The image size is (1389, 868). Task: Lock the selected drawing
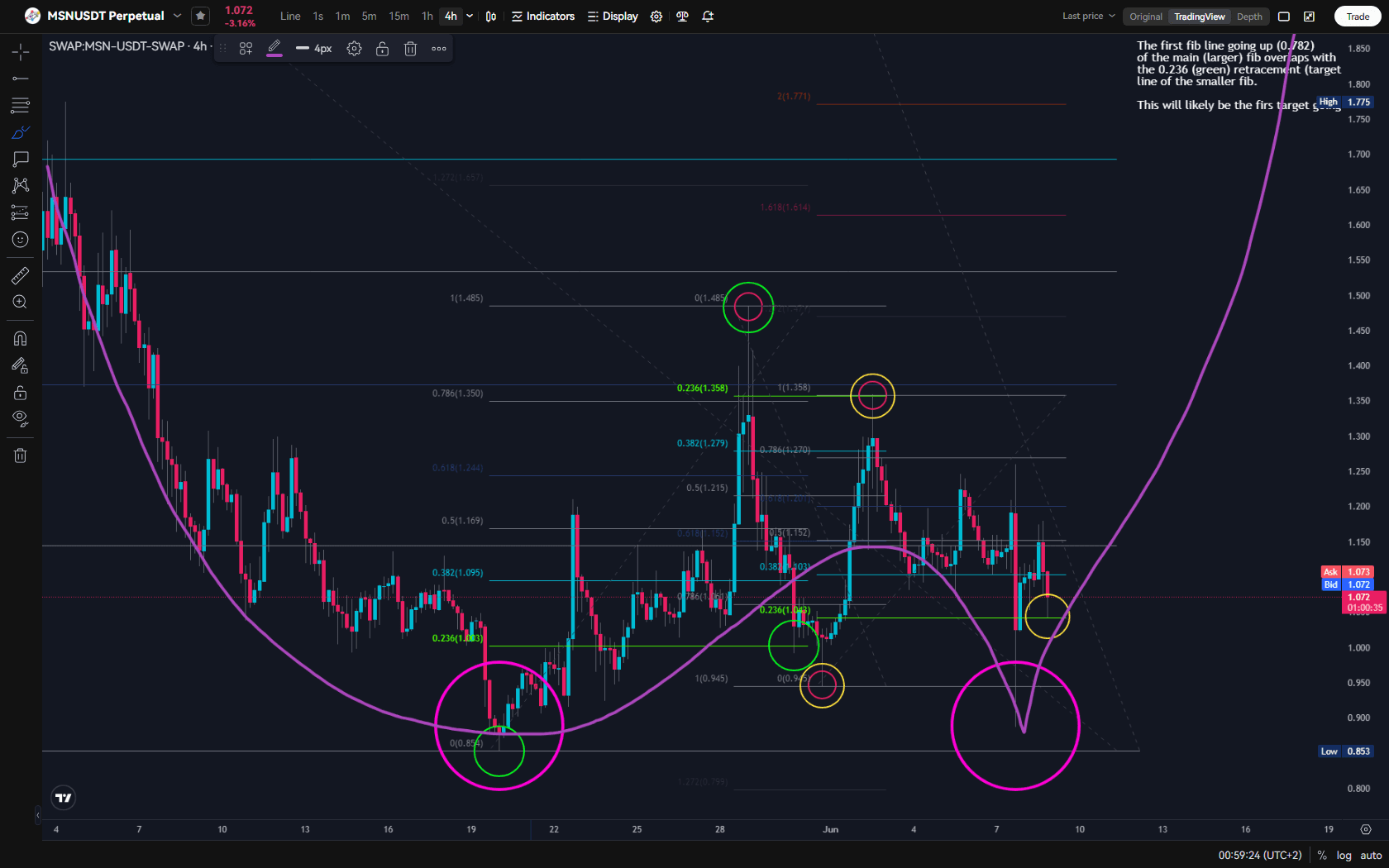[x=382, y=49]
